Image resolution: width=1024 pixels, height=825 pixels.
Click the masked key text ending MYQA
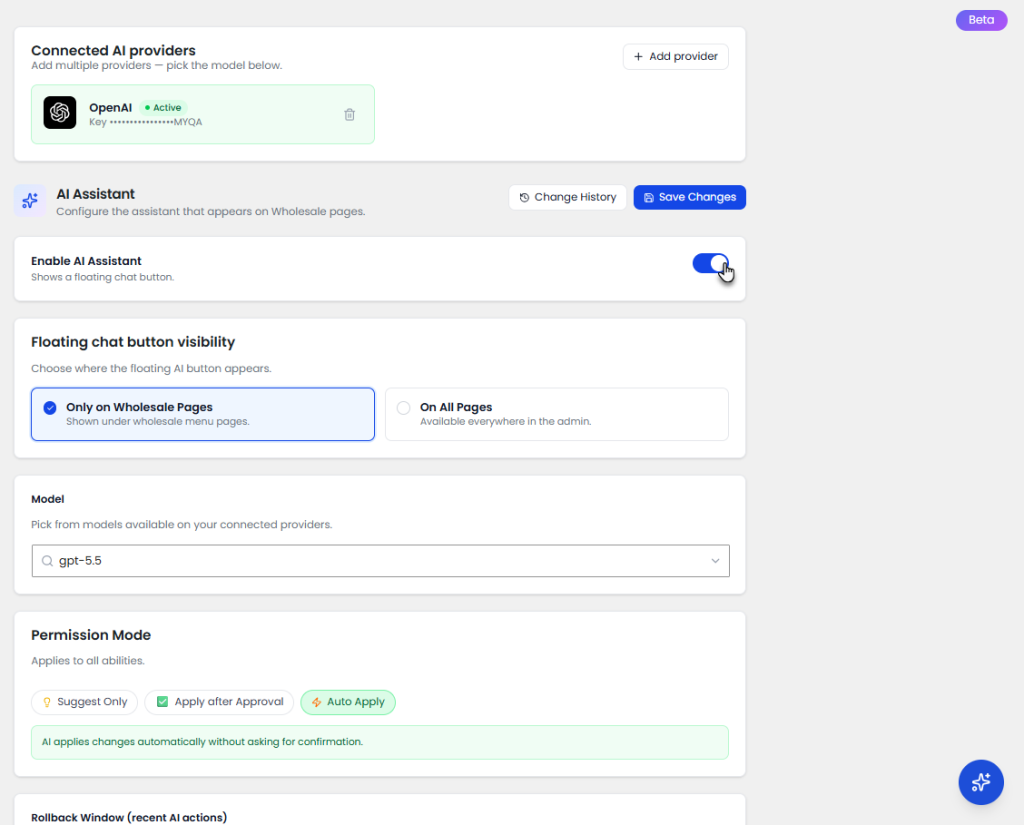click(146, 122)
